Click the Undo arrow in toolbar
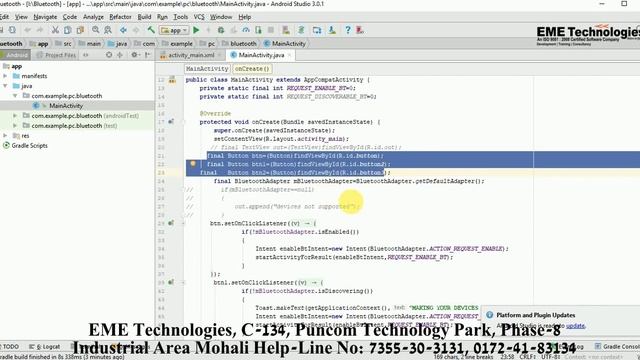The width and height of the screenshot is (640, 360). pos(27,30)
